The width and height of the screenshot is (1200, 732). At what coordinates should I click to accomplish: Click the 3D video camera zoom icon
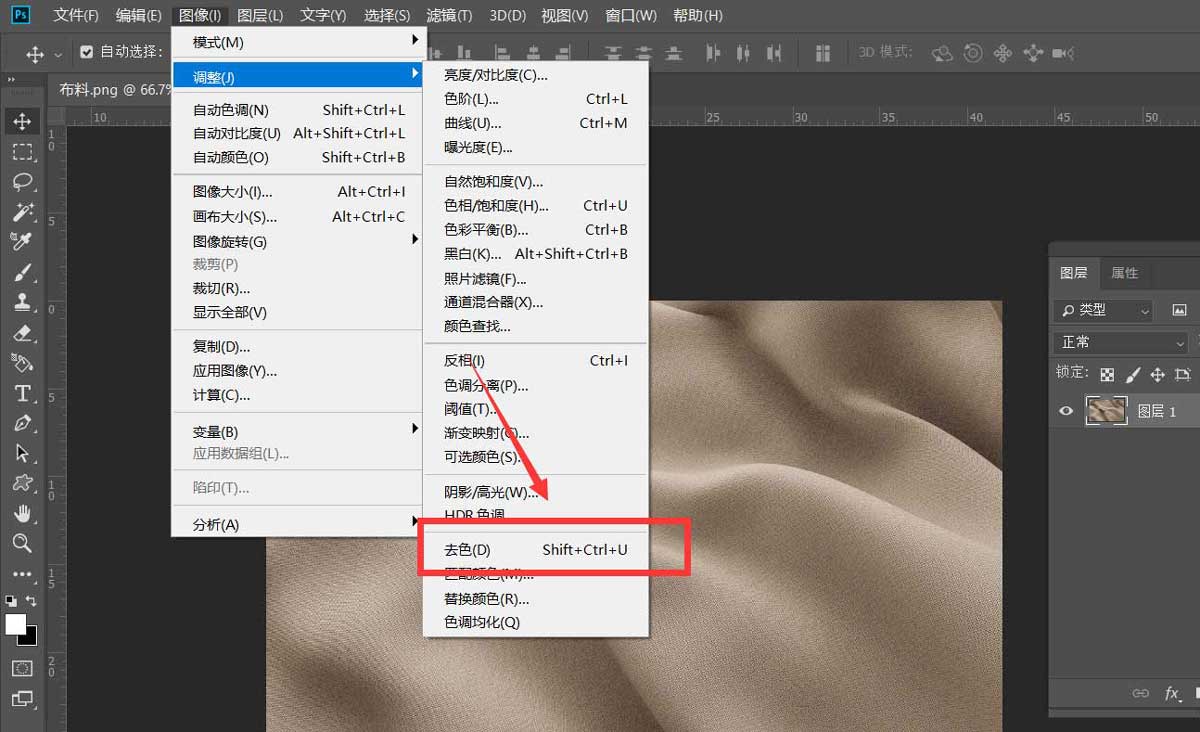coord(1064,53)
